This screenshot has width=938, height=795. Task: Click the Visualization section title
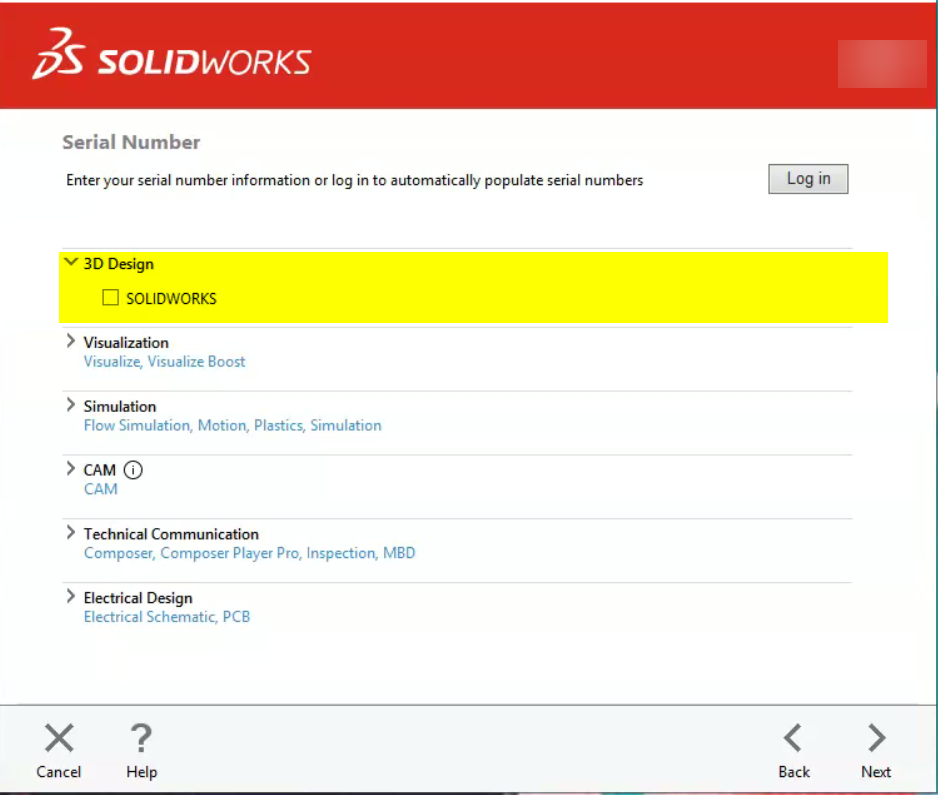pos(126,343)
